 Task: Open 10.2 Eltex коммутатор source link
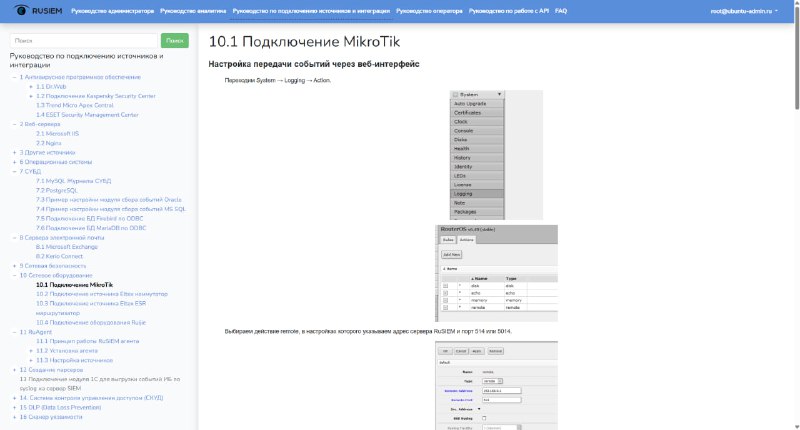[102, 294]
